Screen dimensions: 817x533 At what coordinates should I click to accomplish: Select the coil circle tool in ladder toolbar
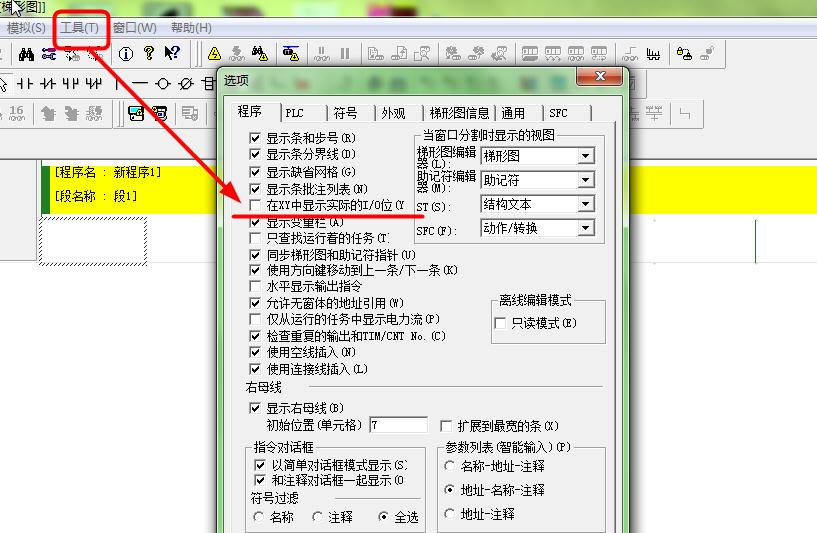tap(163, 82)
